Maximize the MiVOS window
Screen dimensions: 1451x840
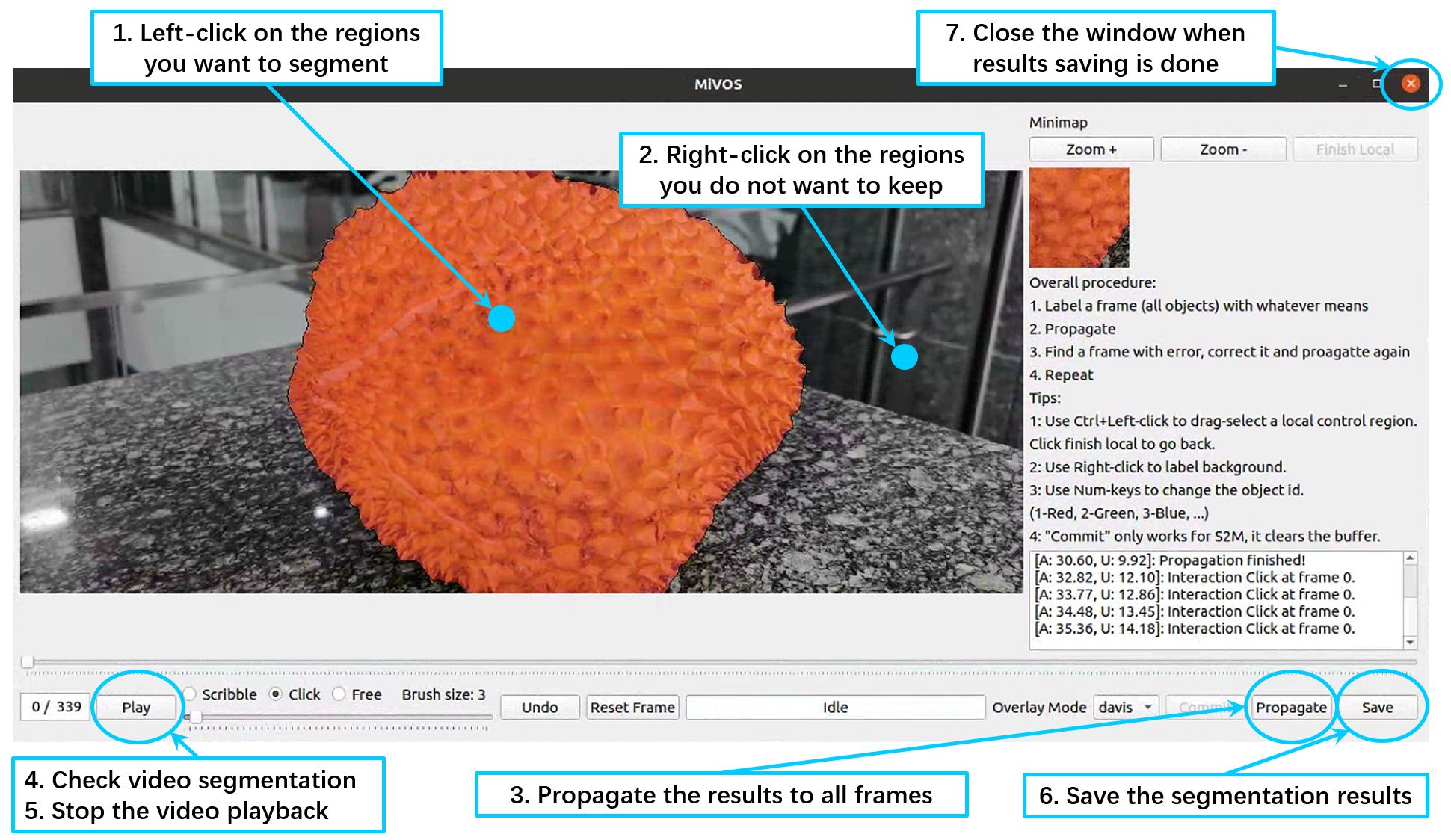point(1377,84)
